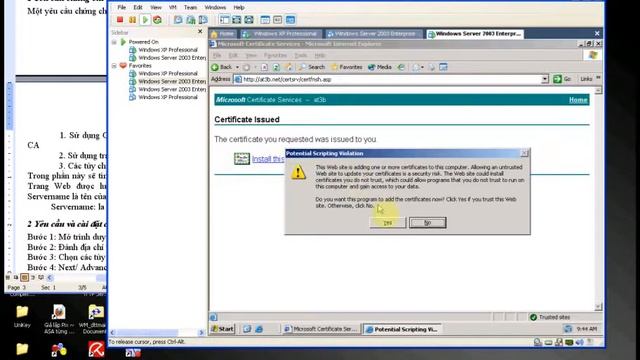This screenshot has height=360, width=640.
Task: Click the Reset VM toolbar icon
Action: (157, 20)
